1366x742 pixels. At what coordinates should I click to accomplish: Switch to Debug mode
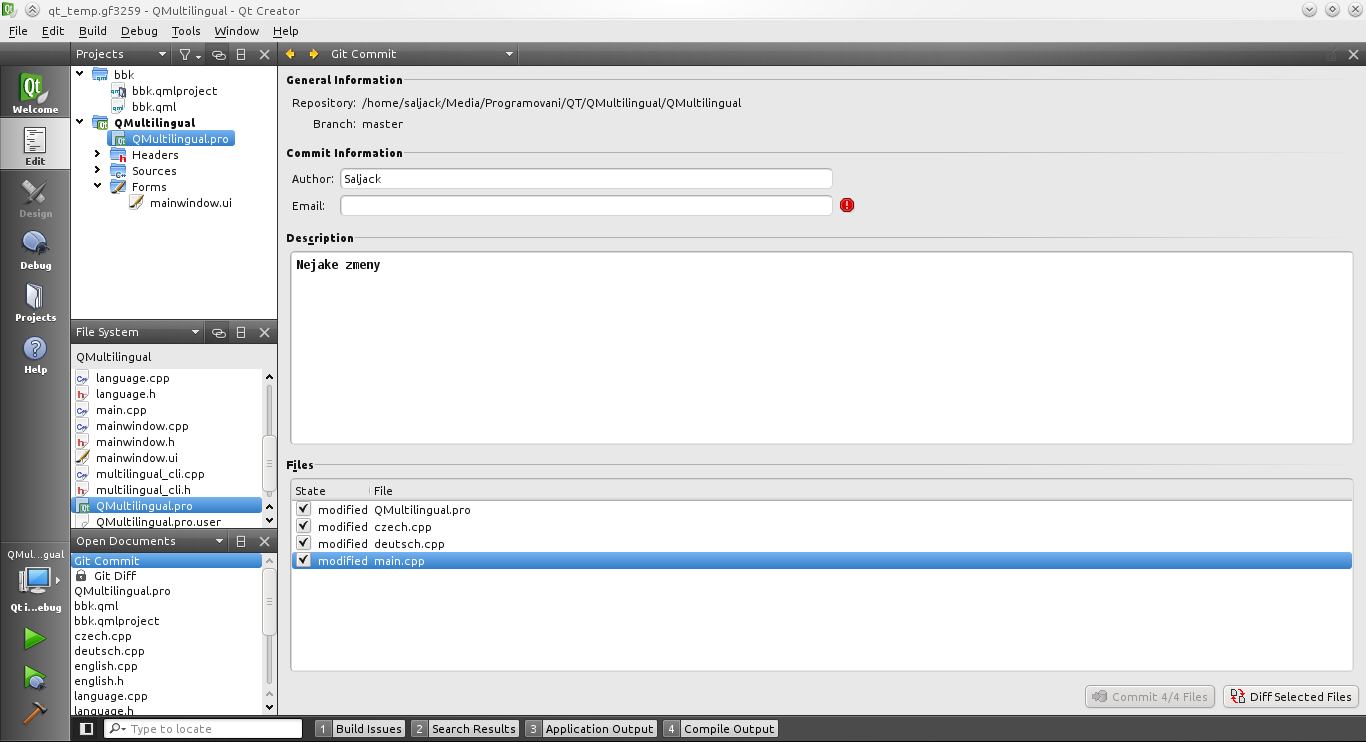click(x=35, y=249)
